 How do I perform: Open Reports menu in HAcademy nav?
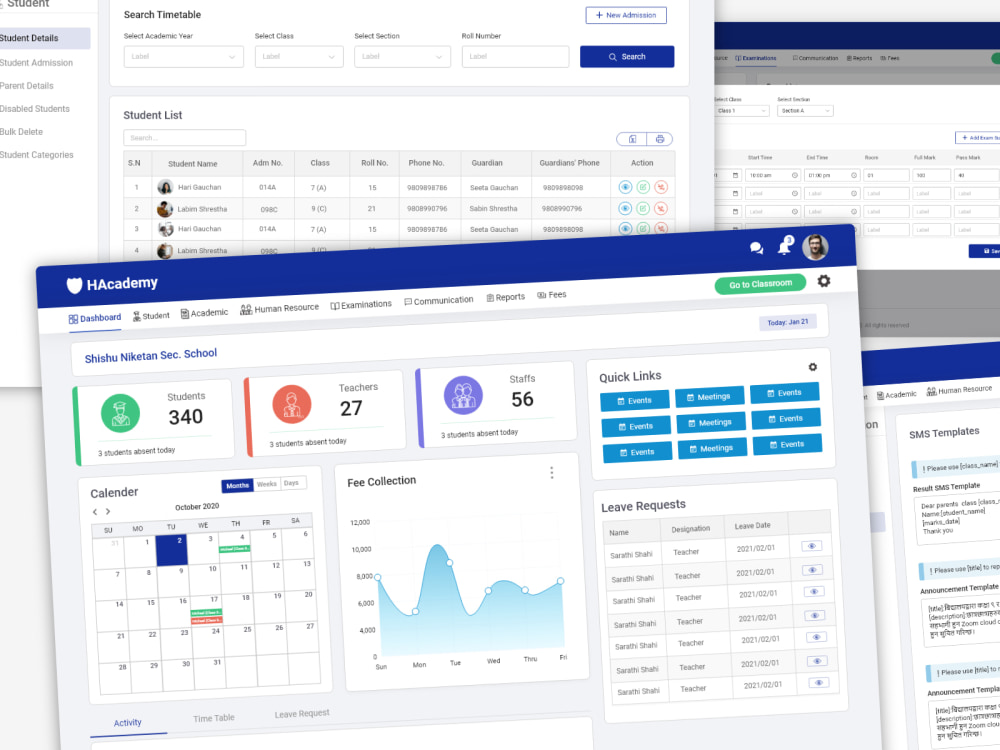[506, 297]
